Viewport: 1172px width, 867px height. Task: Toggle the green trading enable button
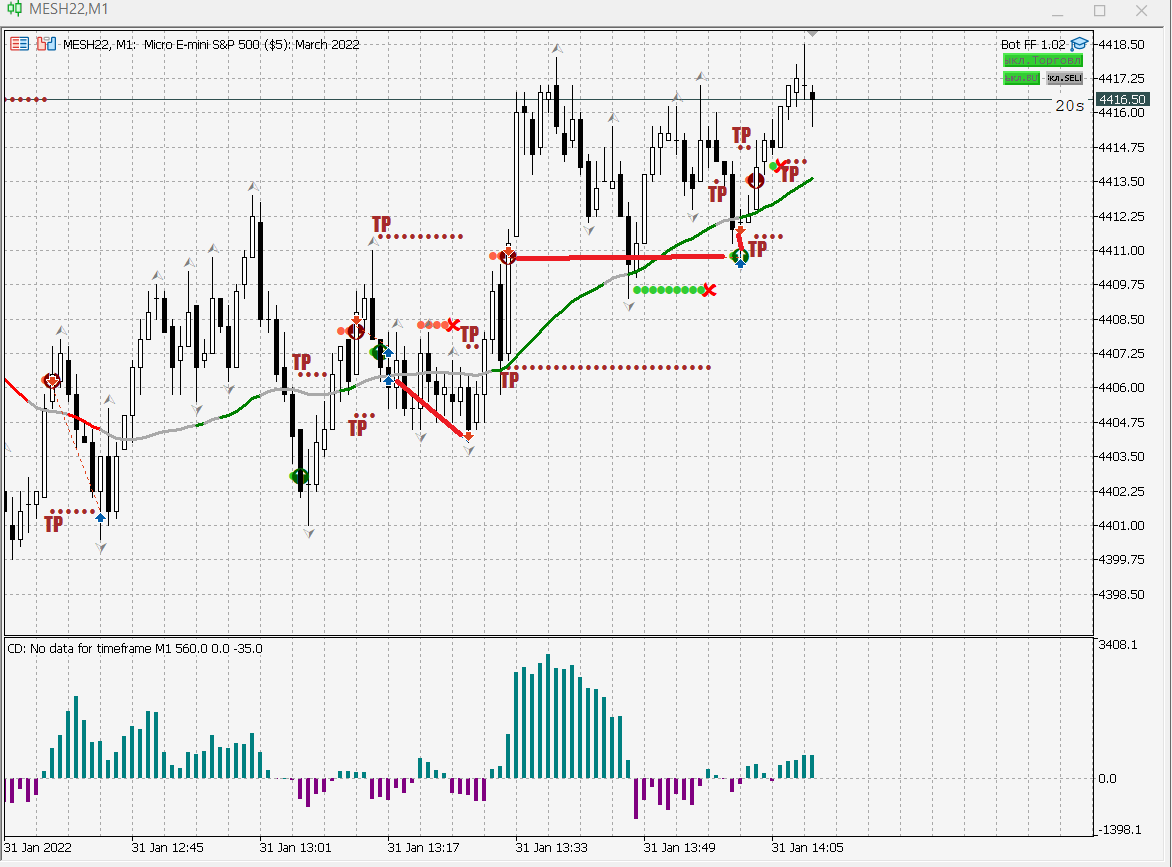[x=1043, y=60]
